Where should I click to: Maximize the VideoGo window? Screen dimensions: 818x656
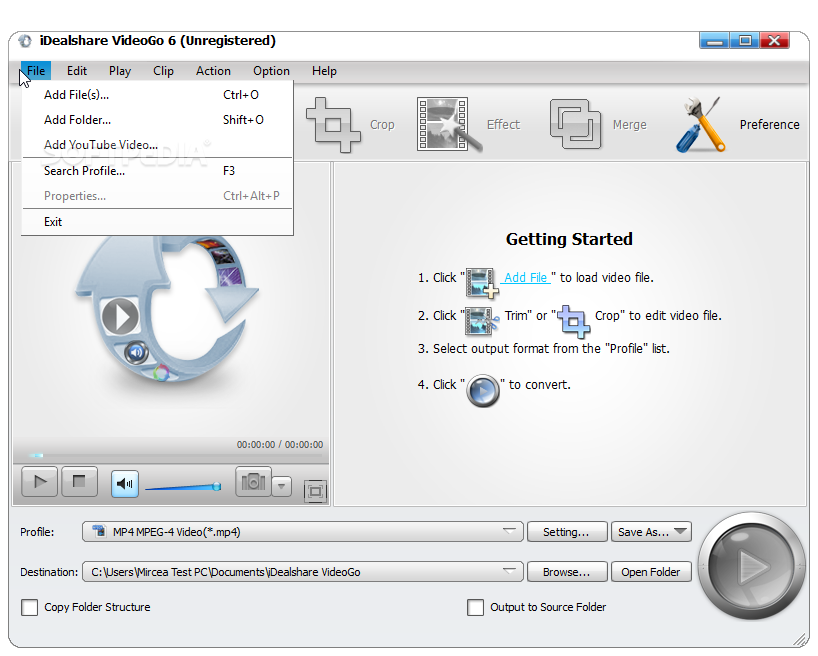coord(745,41)
